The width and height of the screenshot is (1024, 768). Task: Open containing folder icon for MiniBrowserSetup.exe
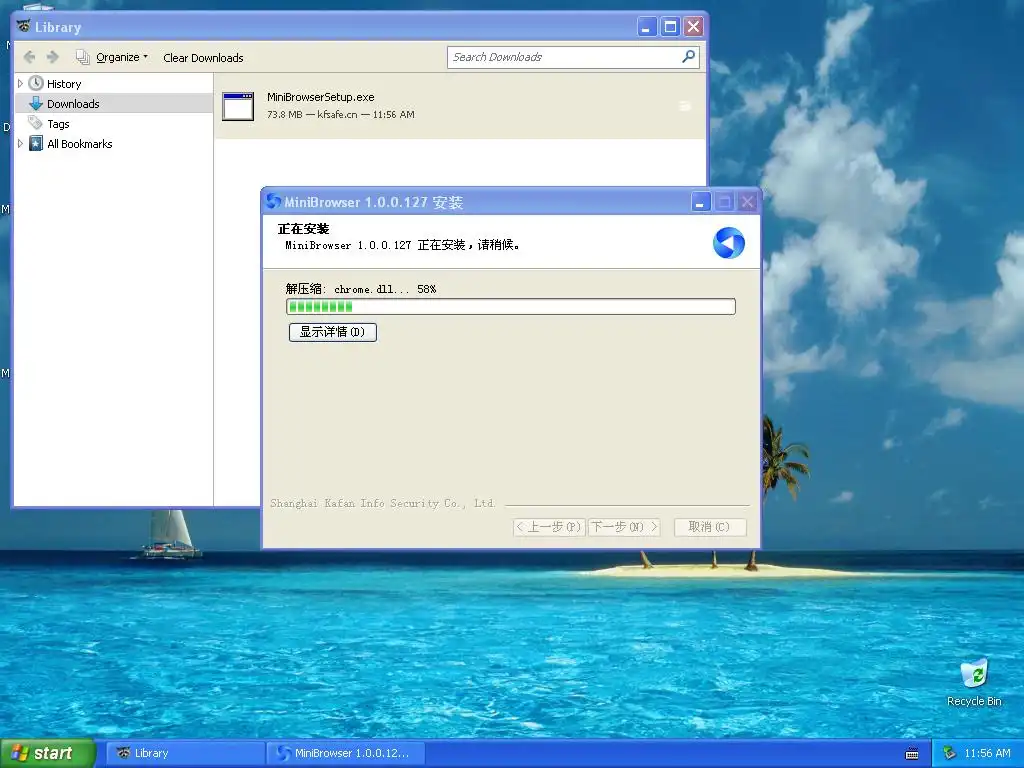point(685,106)
